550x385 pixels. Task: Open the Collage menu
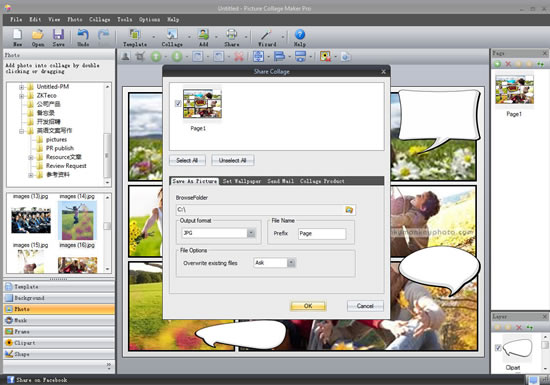click(100, 20)
